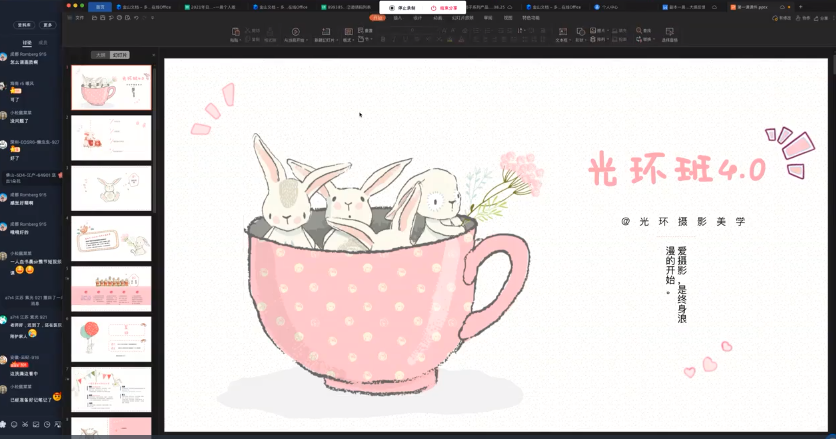Click the 光环班4.0 title on slide

click(677, 169)
